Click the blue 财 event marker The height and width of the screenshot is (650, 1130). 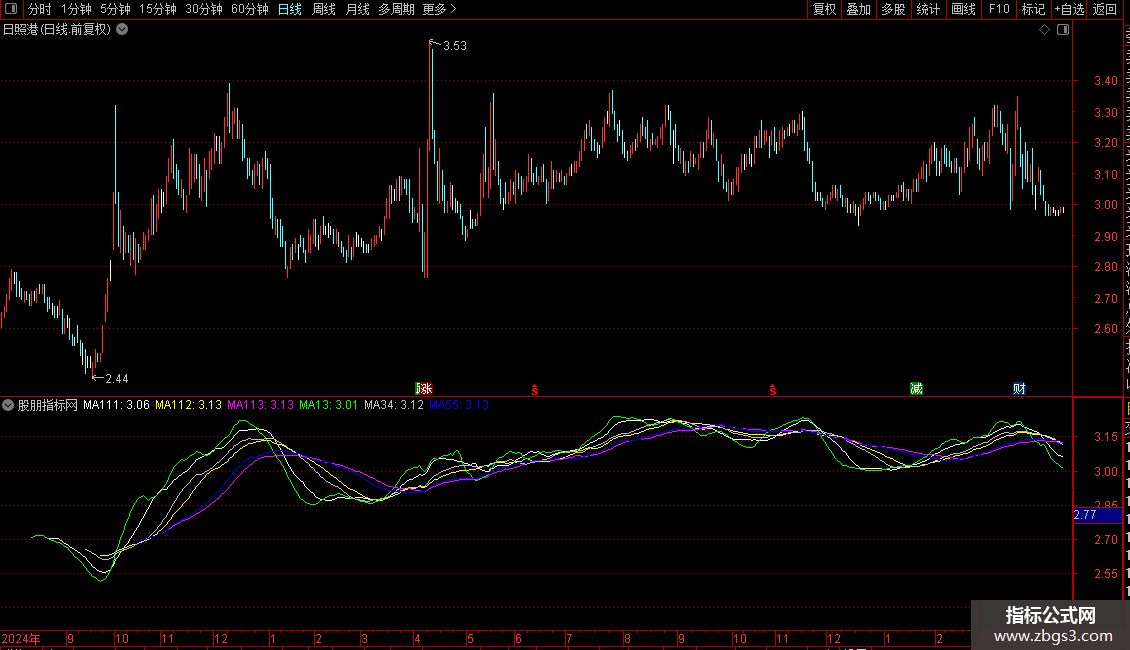click(1019, 389)
